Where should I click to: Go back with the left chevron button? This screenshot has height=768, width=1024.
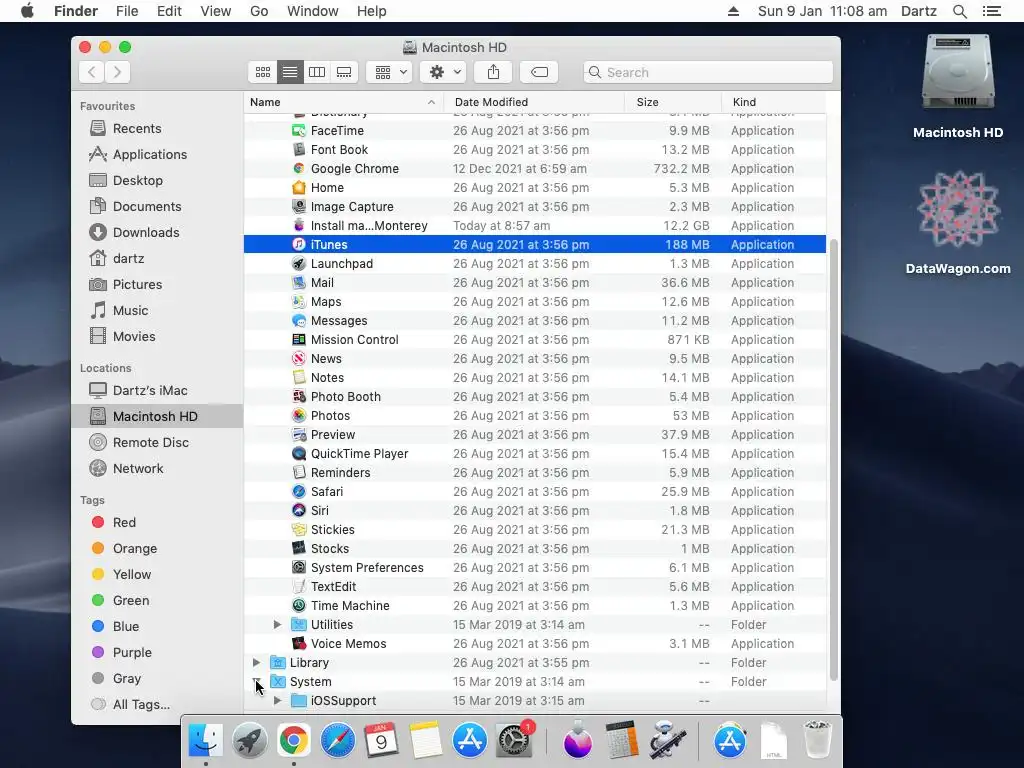[x=91, y=72]
